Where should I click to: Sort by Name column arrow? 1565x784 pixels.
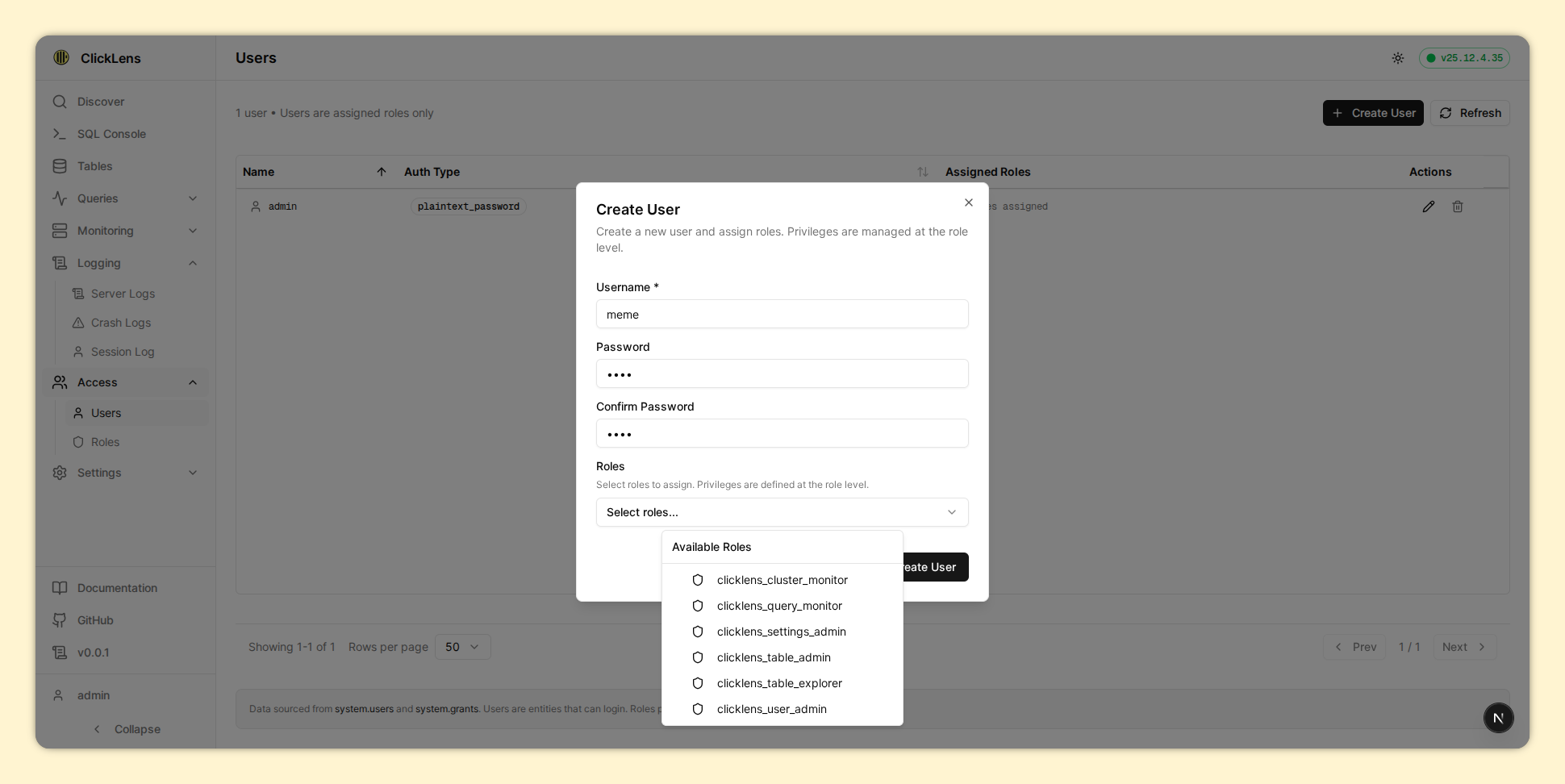(x=382, y=172)
